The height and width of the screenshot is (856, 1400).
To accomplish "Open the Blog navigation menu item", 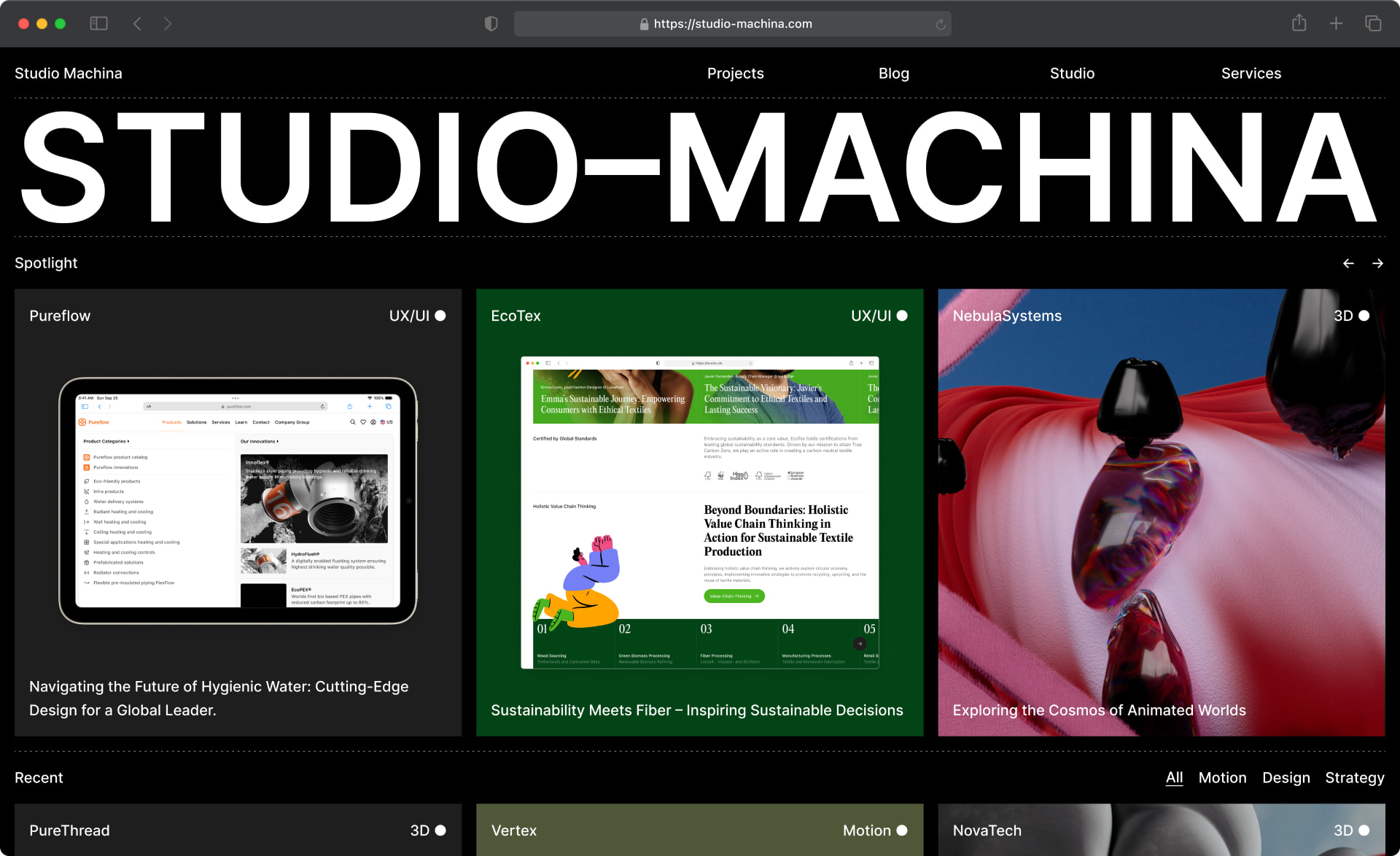I will coord(893,73).
